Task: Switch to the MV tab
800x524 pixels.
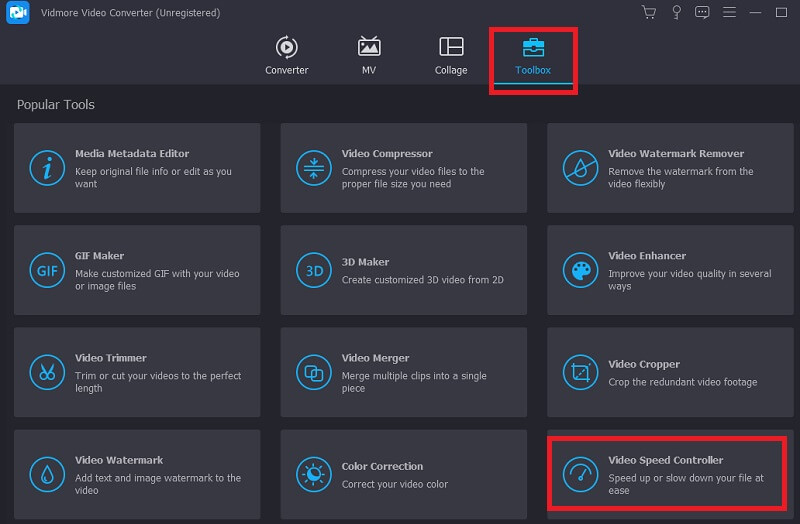Action: [369, 56]
